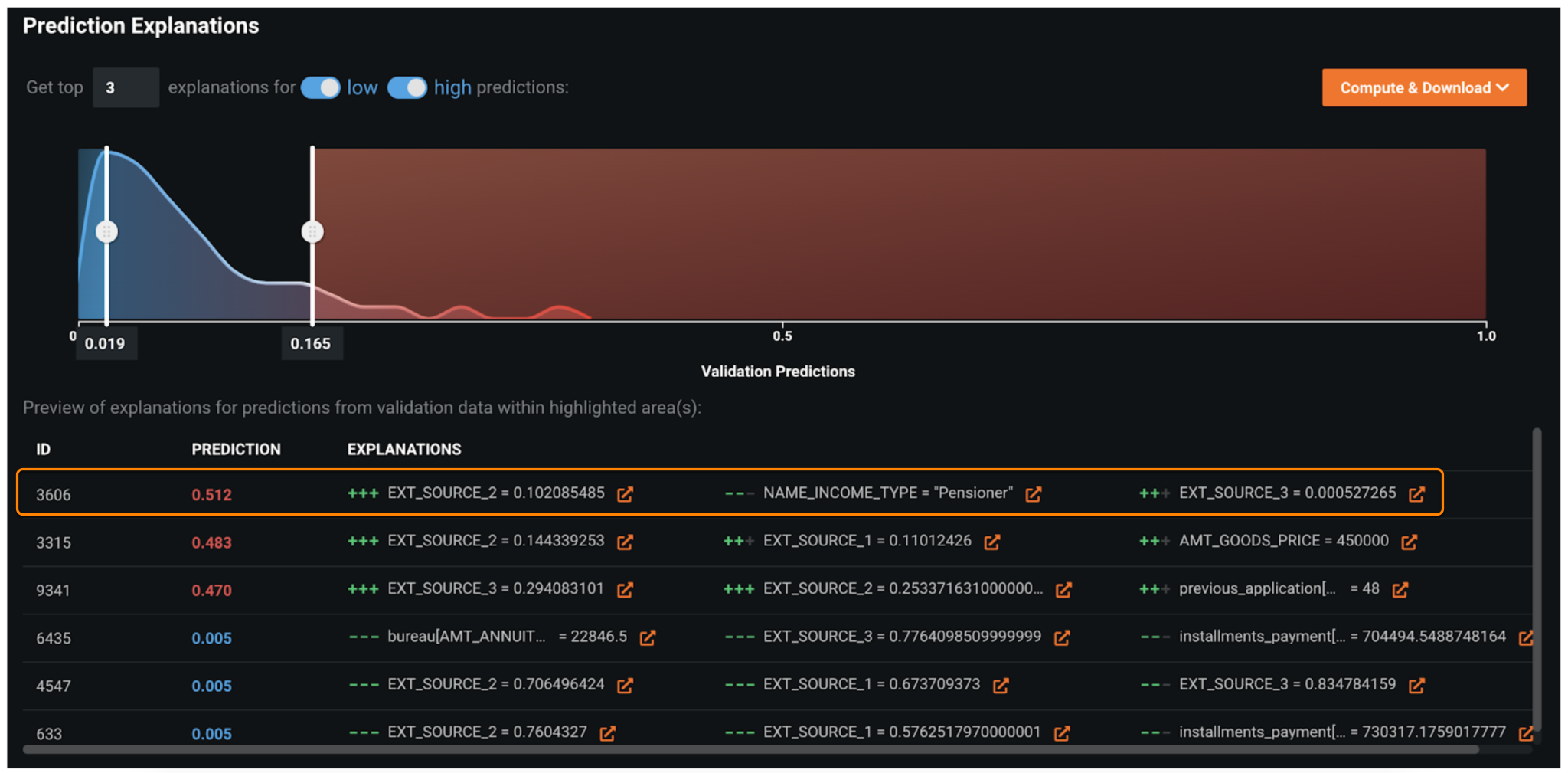Open link icon for bureau AMT_ANNUIT = 22846.5

point(647,637)
